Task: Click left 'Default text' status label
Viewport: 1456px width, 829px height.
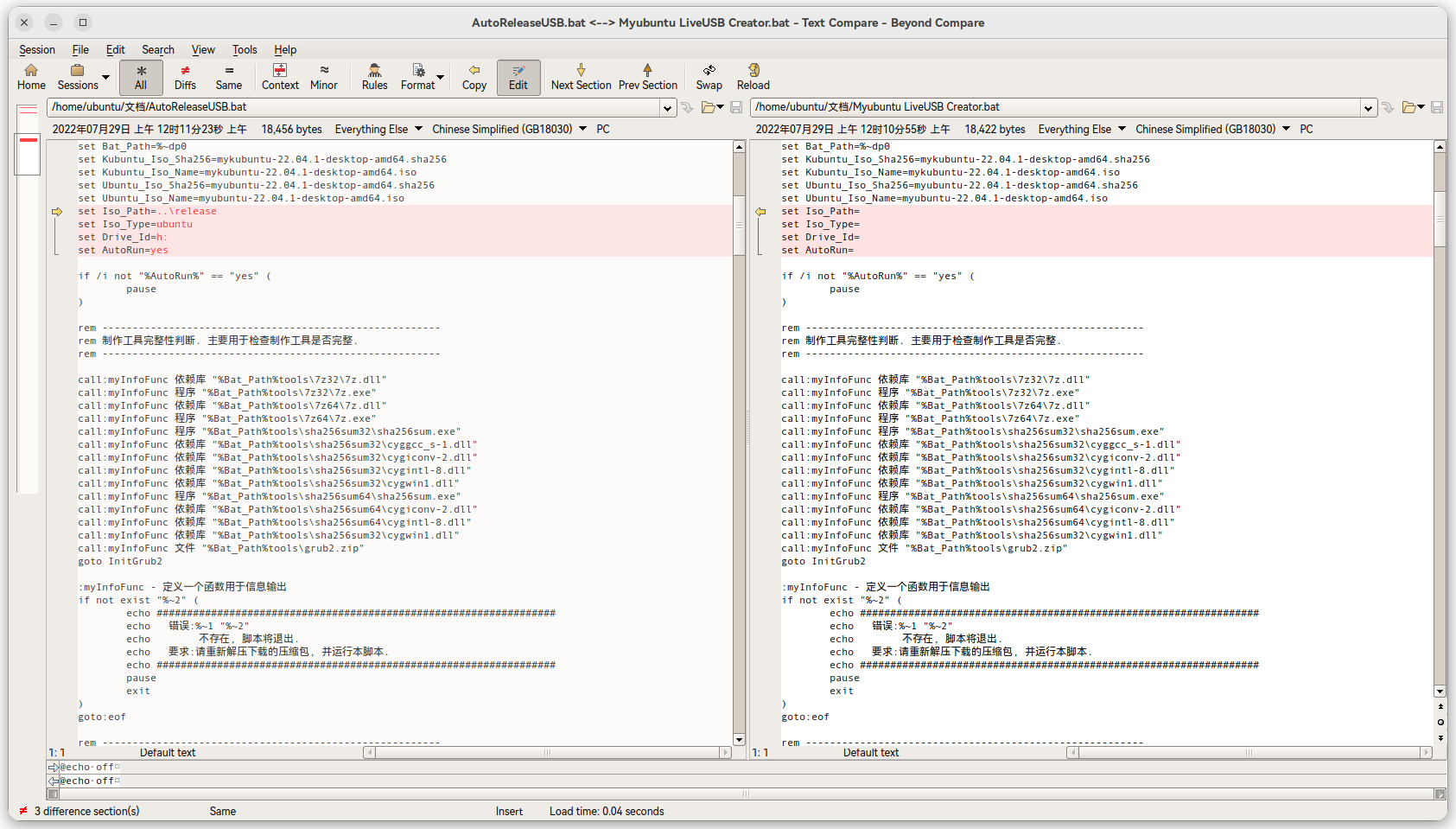Action: [x=168, y=753]
